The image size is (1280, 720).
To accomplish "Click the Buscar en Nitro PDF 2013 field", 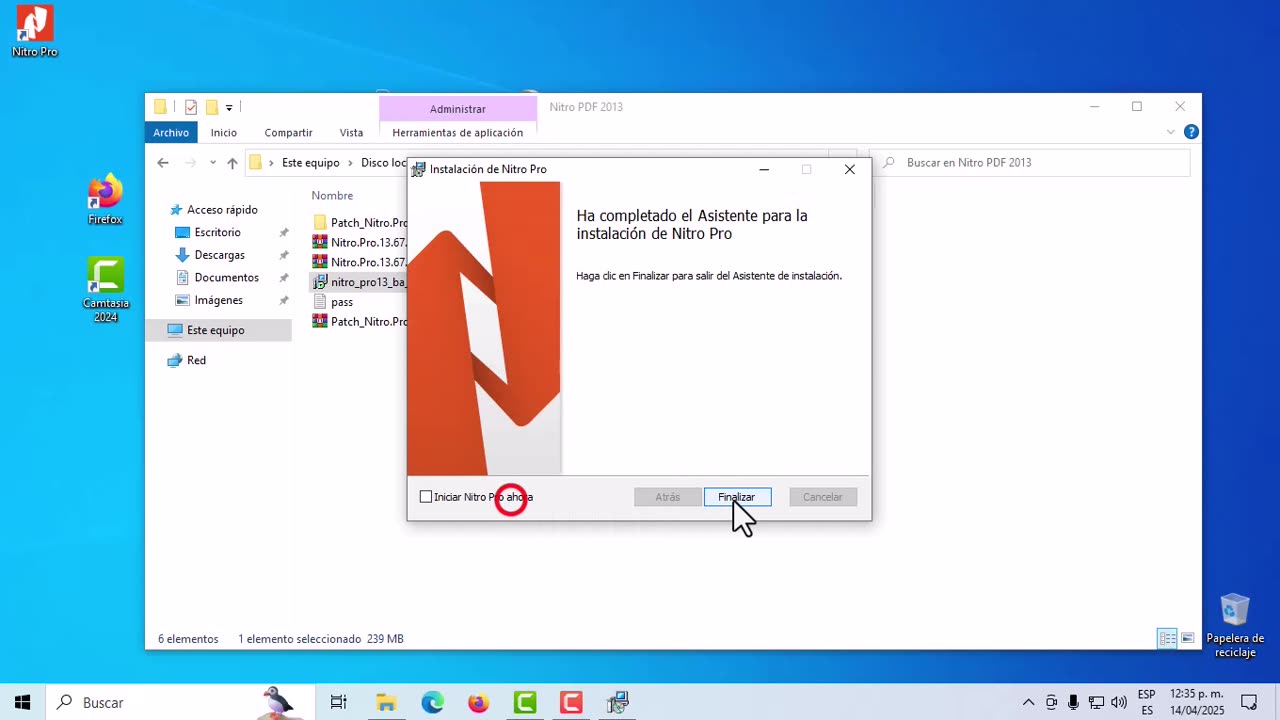I will click(1030, 163).
